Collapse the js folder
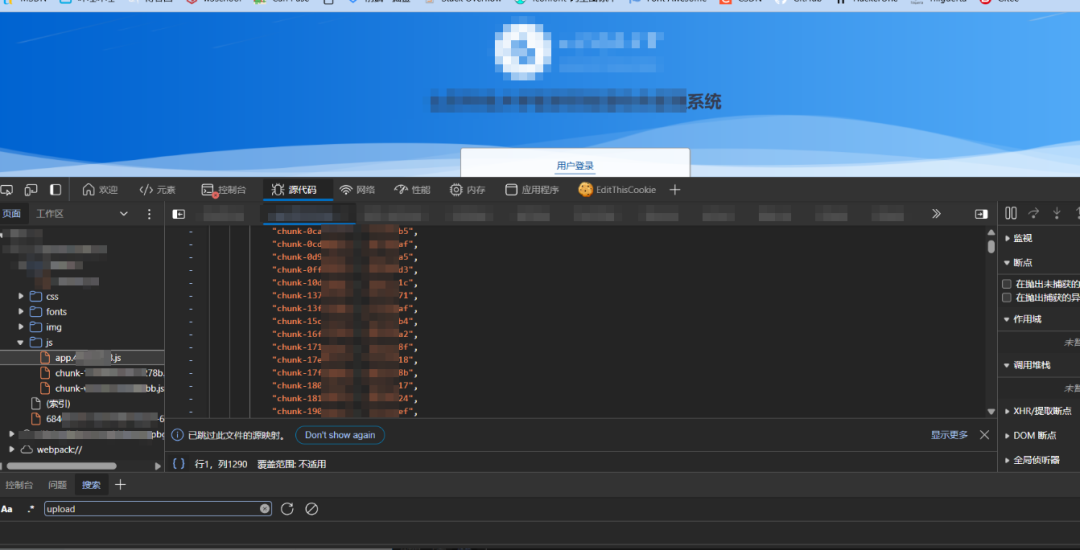 tap(21, 342)
